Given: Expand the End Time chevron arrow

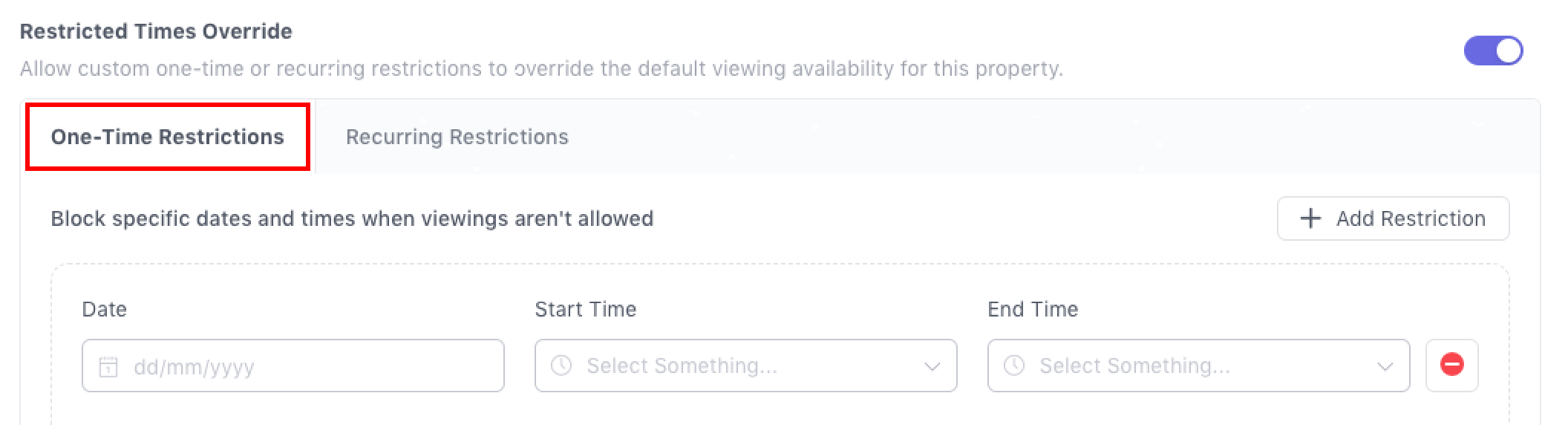Looking at the screenshot, I should 1385,366.
